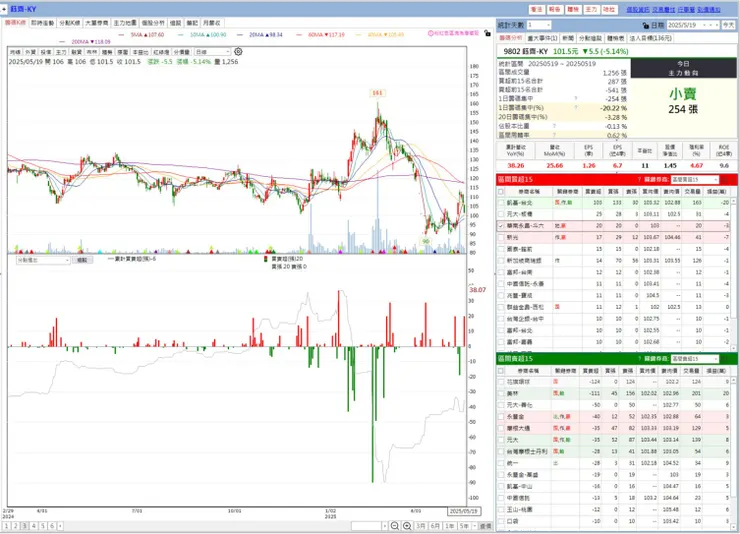Toggle the 外資 chart overlay button
This screenshot has width=740, height=534.
coord(31,52)
